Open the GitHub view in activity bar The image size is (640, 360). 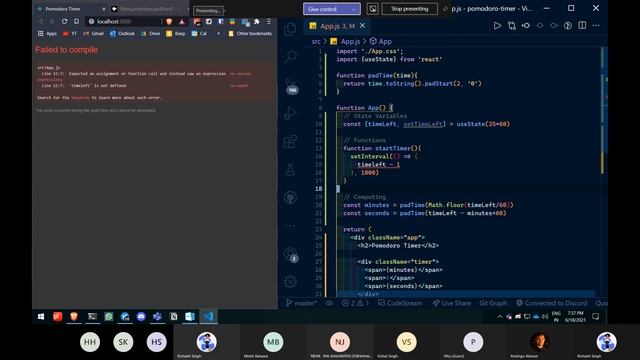point(290,198)
